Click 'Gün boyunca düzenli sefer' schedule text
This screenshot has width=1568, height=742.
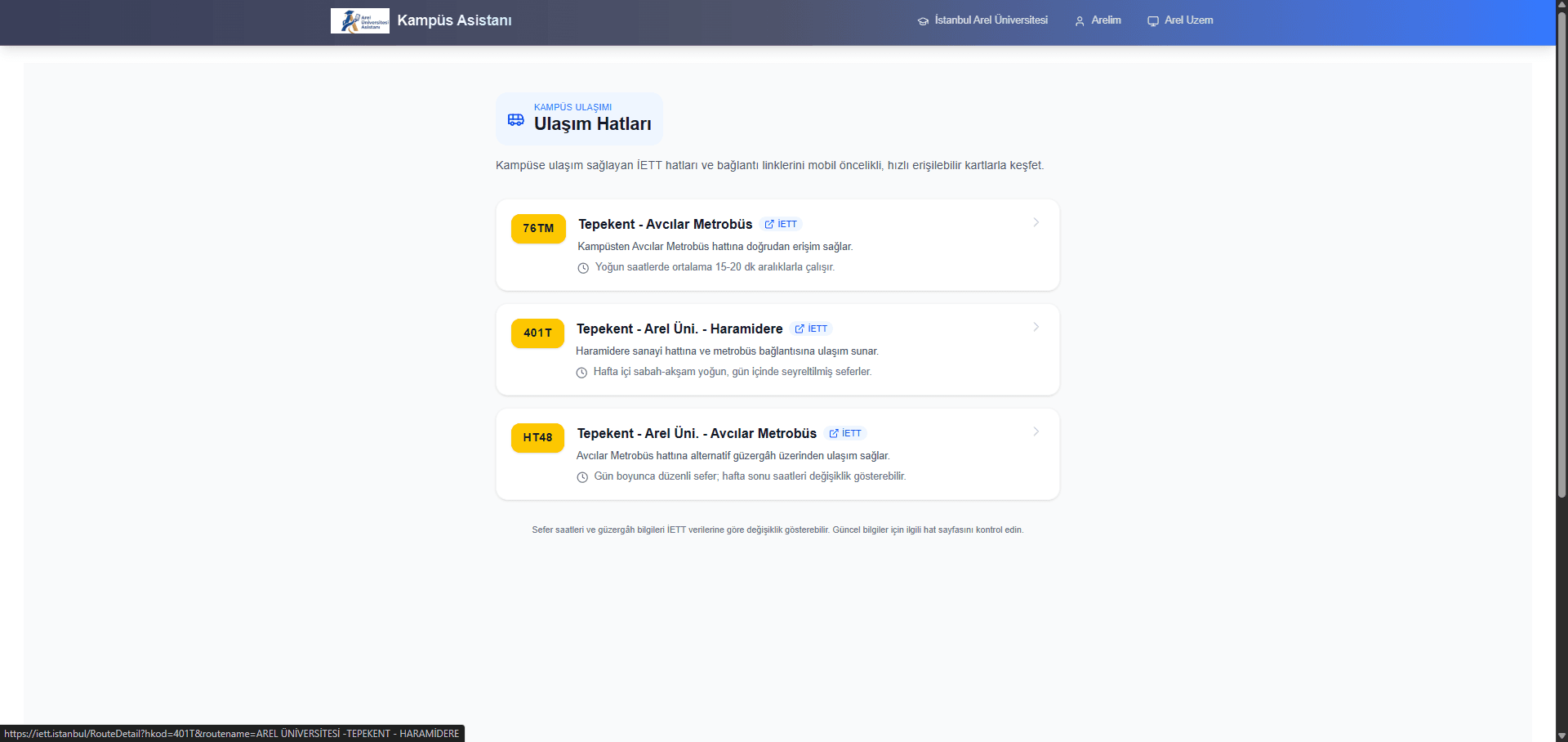pos(750,476)
